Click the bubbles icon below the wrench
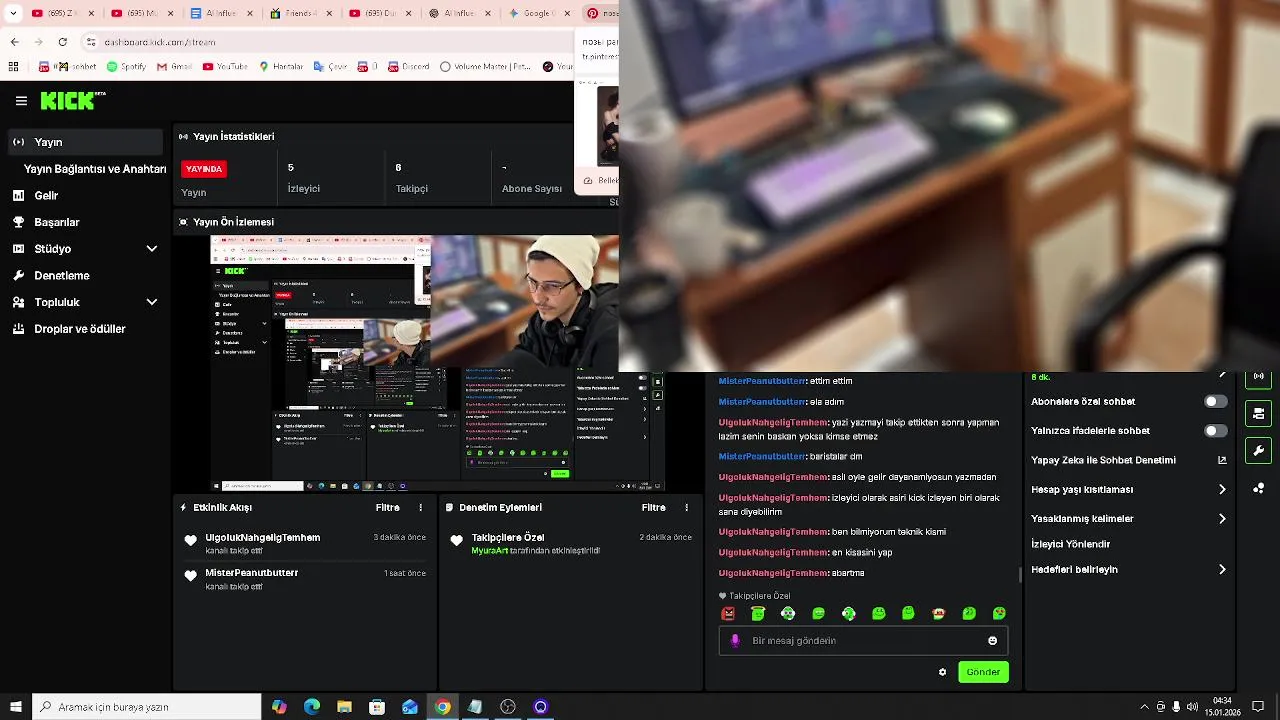The image size is (1280, 720). tap(1258, 488)
